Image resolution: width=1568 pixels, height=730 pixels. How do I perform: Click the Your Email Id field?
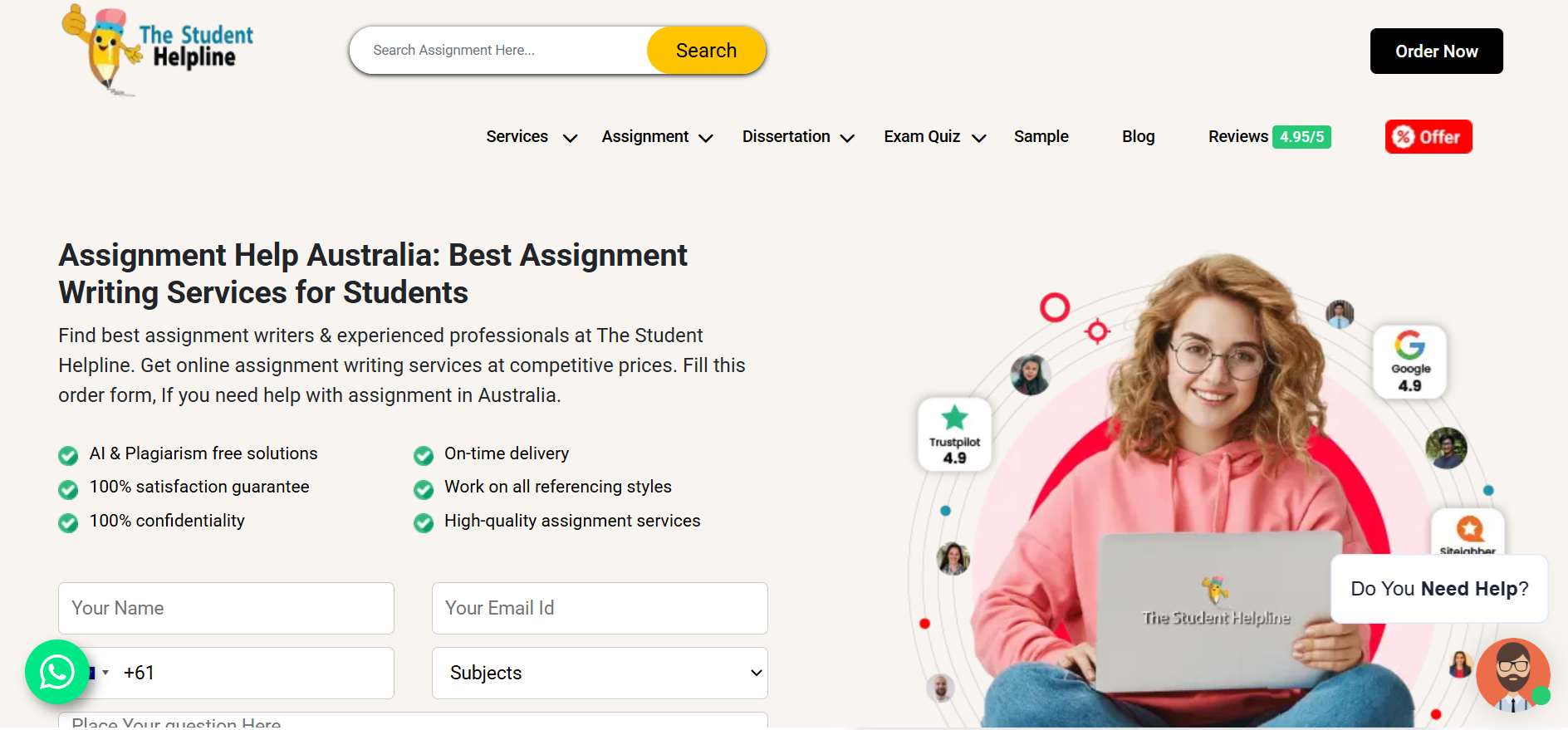pyautogui.click(x=600, y=608)
